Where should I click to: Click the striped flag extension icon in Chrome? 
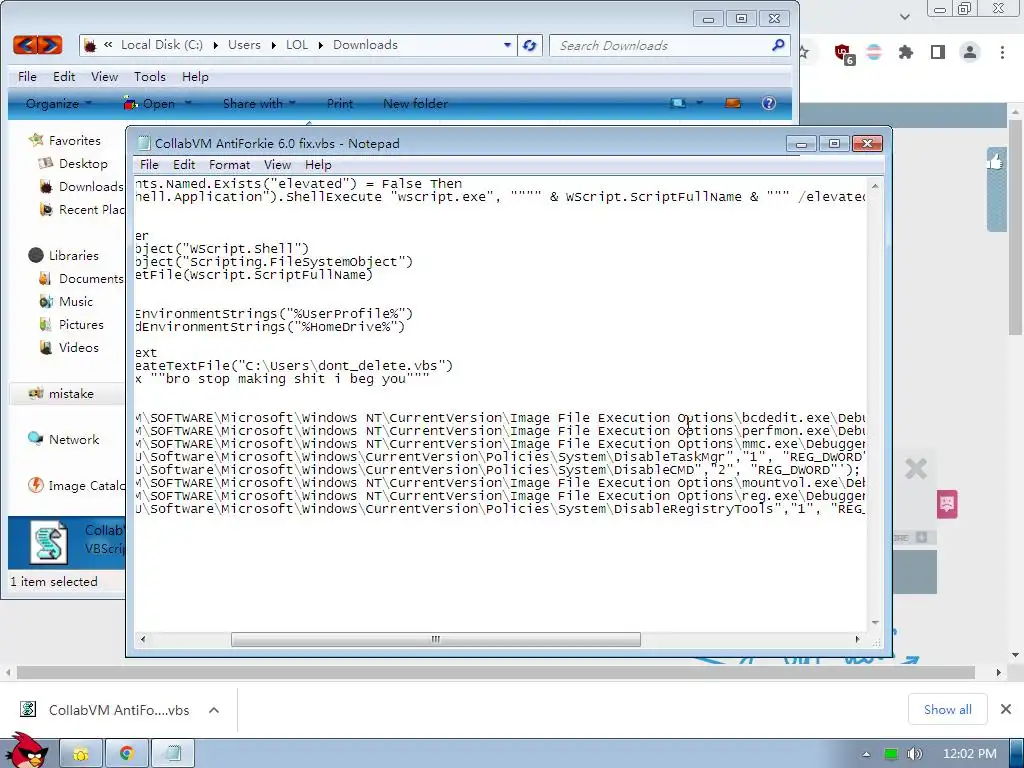[x=874, y=52]
